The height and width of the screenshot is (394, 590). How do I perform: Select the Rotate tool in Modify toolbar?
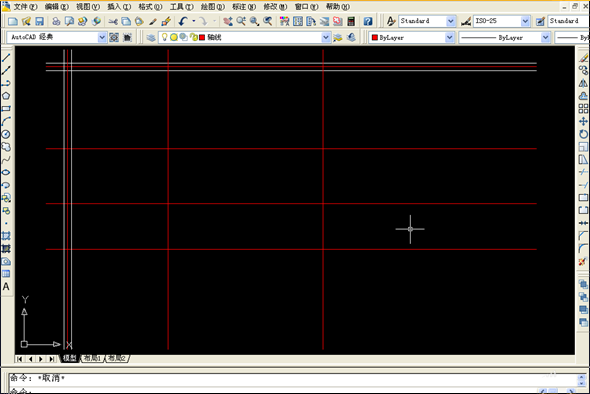pyautogui.click(x=583, y=134)
